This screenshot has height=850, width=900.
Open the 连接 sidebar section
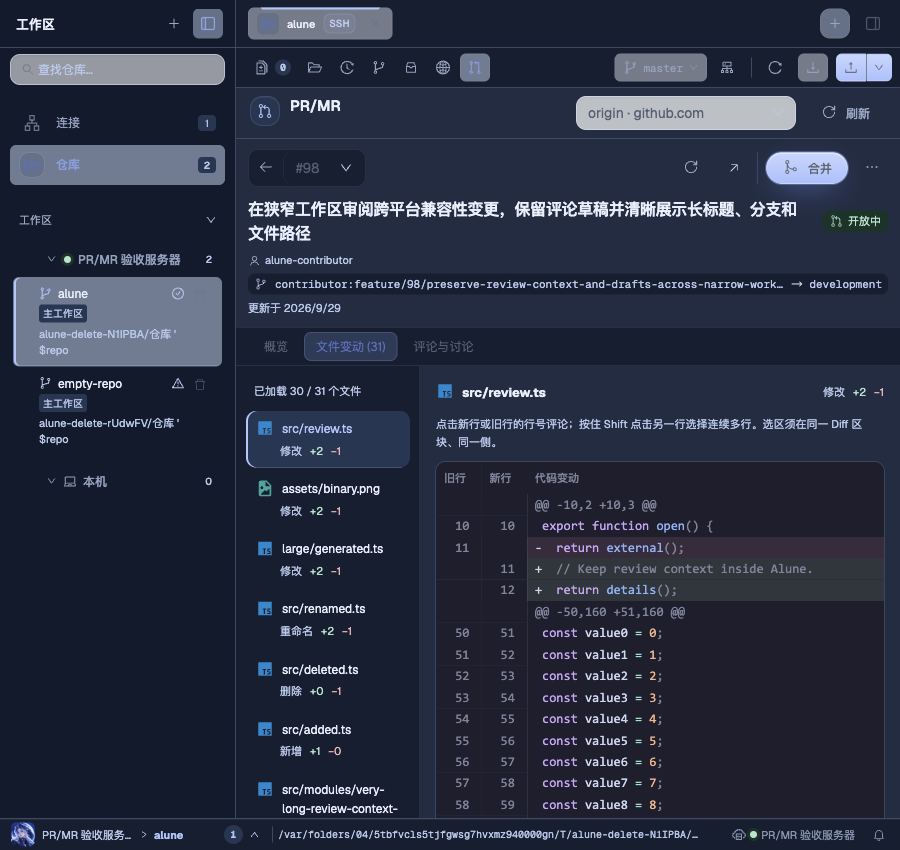(118, 123)
